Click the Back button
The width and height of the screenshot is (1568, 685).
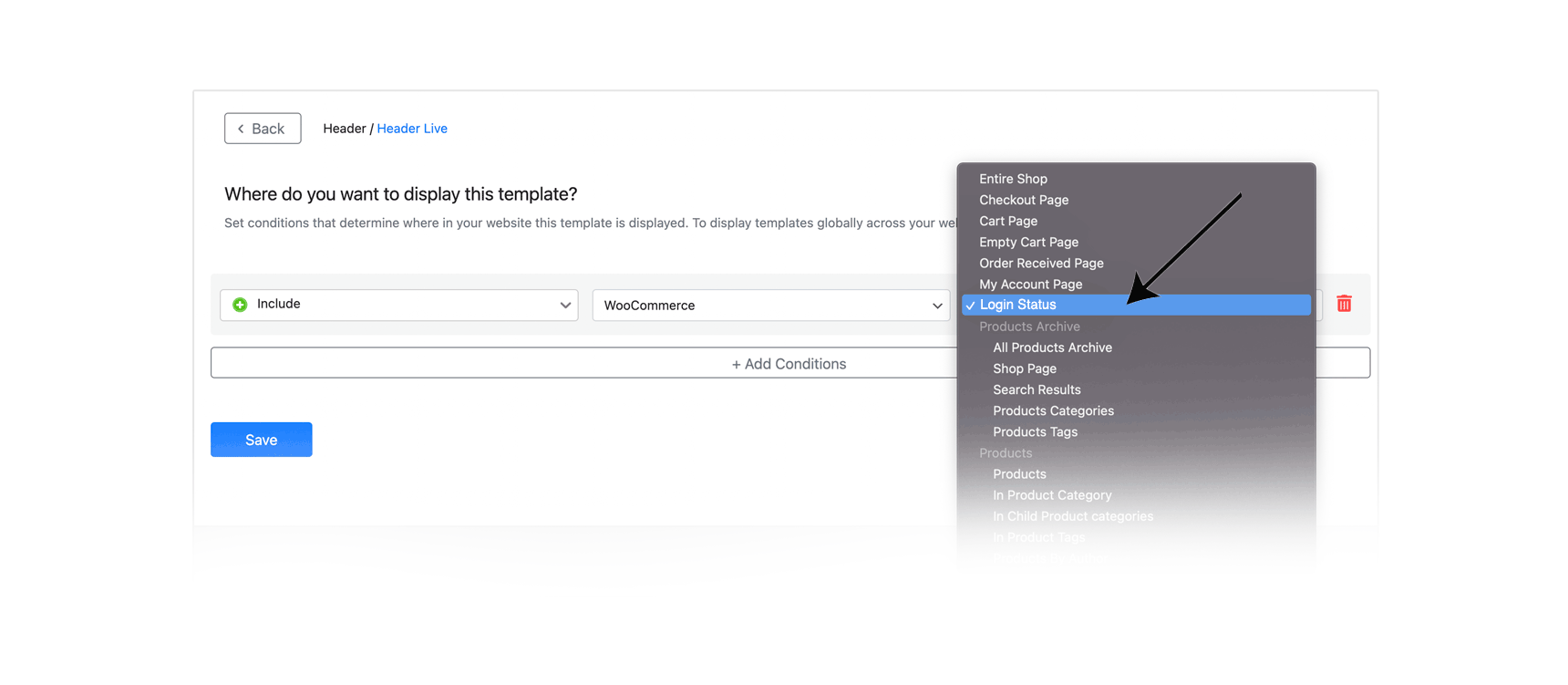point(263,129)
